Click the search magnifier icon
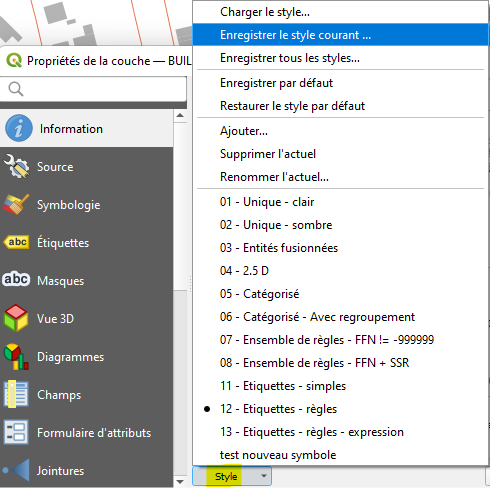 pyautogui.click(x=16, y=89)
